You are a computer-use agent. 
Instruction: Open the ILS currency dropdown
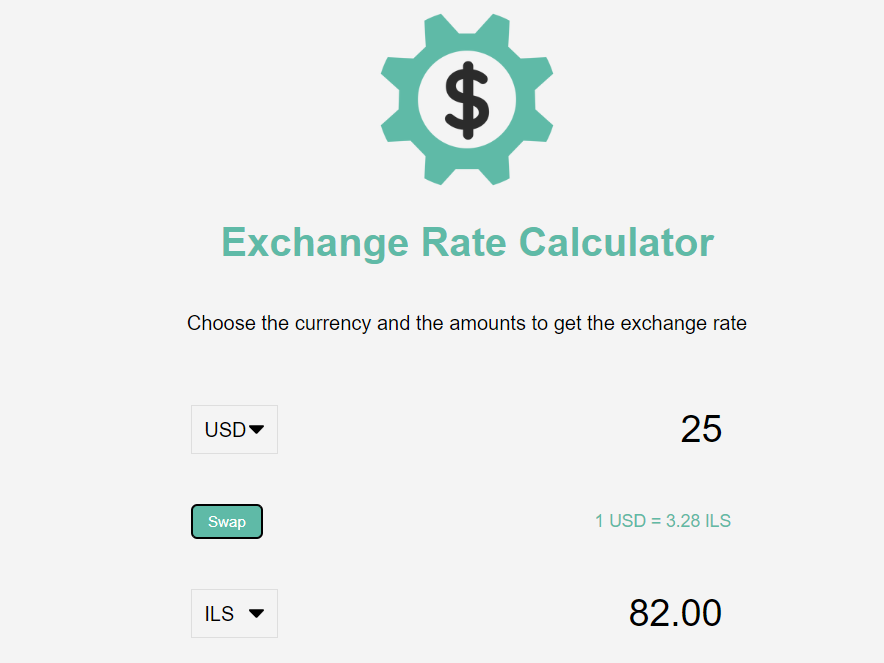pyautogui.click(x=235, y=613)
